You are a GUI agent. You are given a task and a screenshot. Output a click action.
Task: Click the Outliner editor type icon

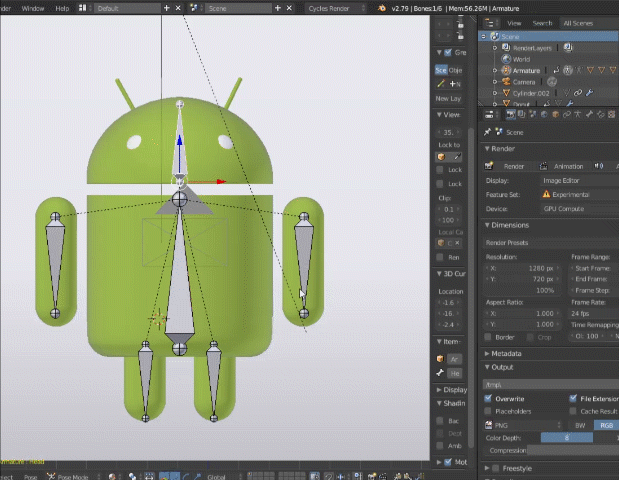tap(489, 22)
